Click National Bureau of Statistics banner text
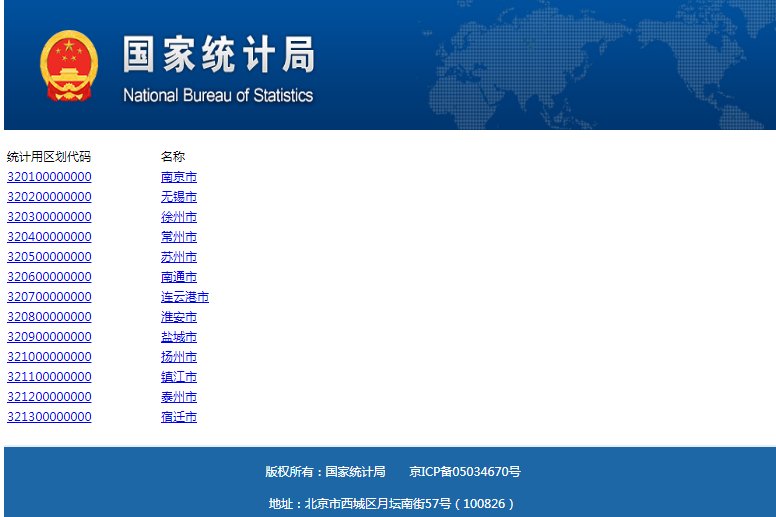 218,95
